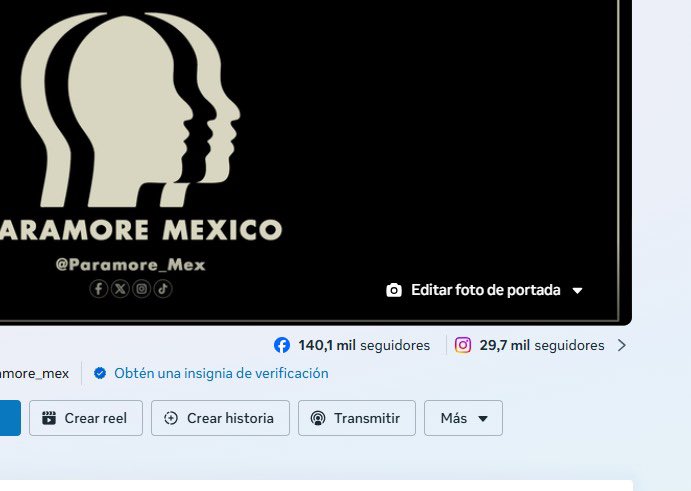Click the Crear reel button

[86, 418]
